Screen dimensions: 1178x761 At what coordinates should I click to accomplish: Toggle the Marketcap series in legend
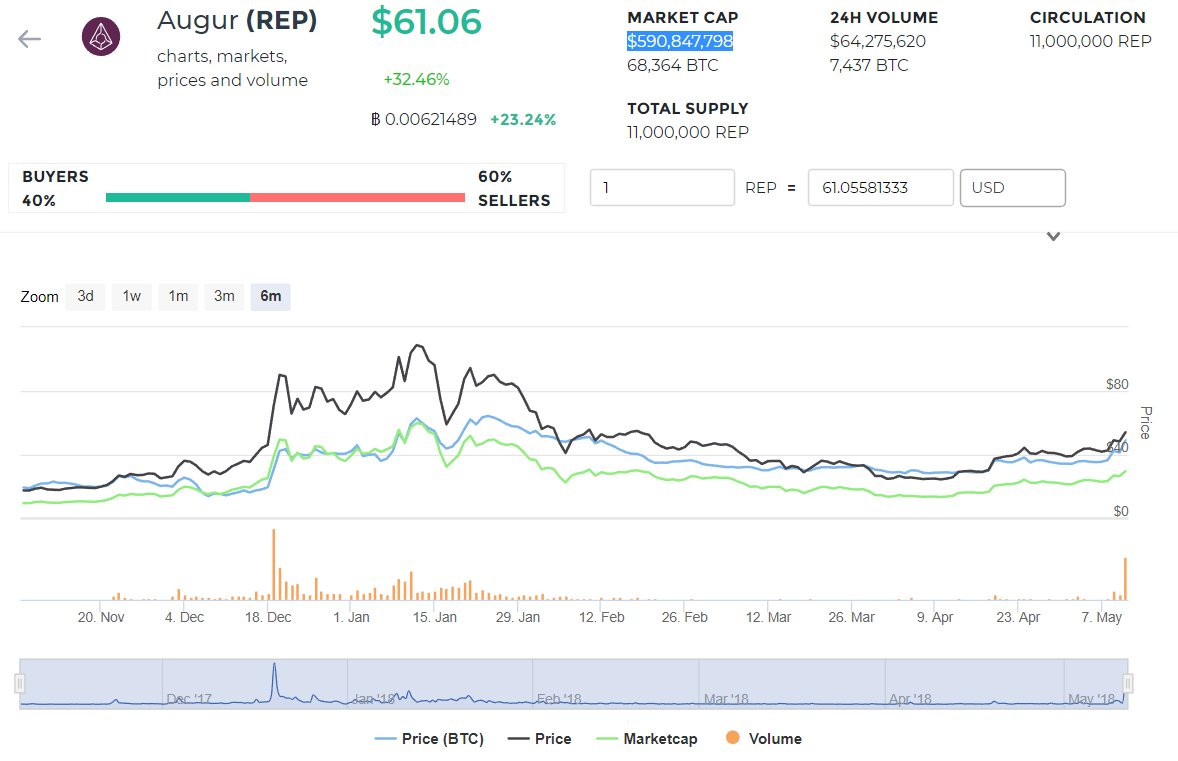pos(646,738)
